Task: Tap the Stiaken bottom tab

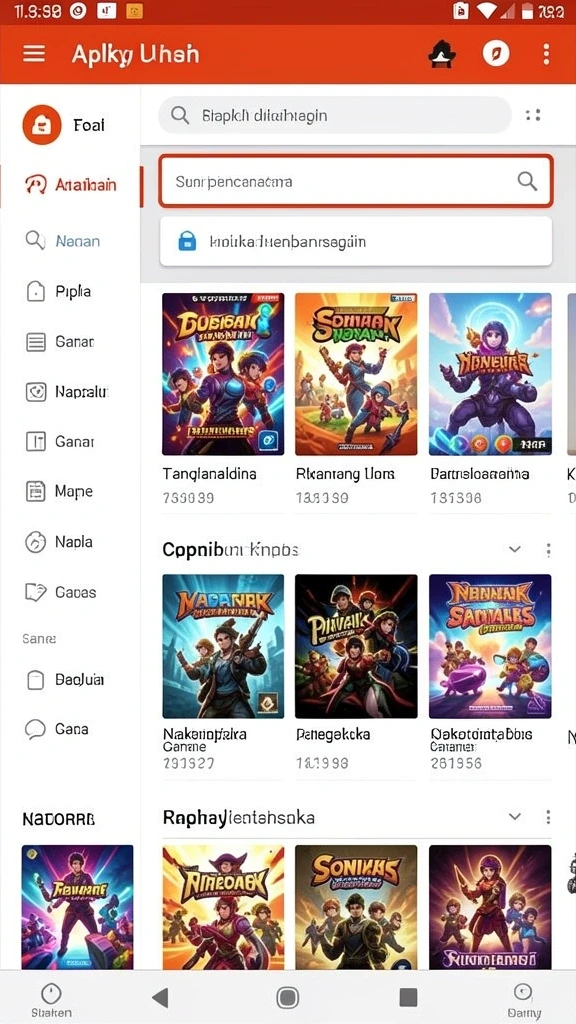Action: (51, 1000)
